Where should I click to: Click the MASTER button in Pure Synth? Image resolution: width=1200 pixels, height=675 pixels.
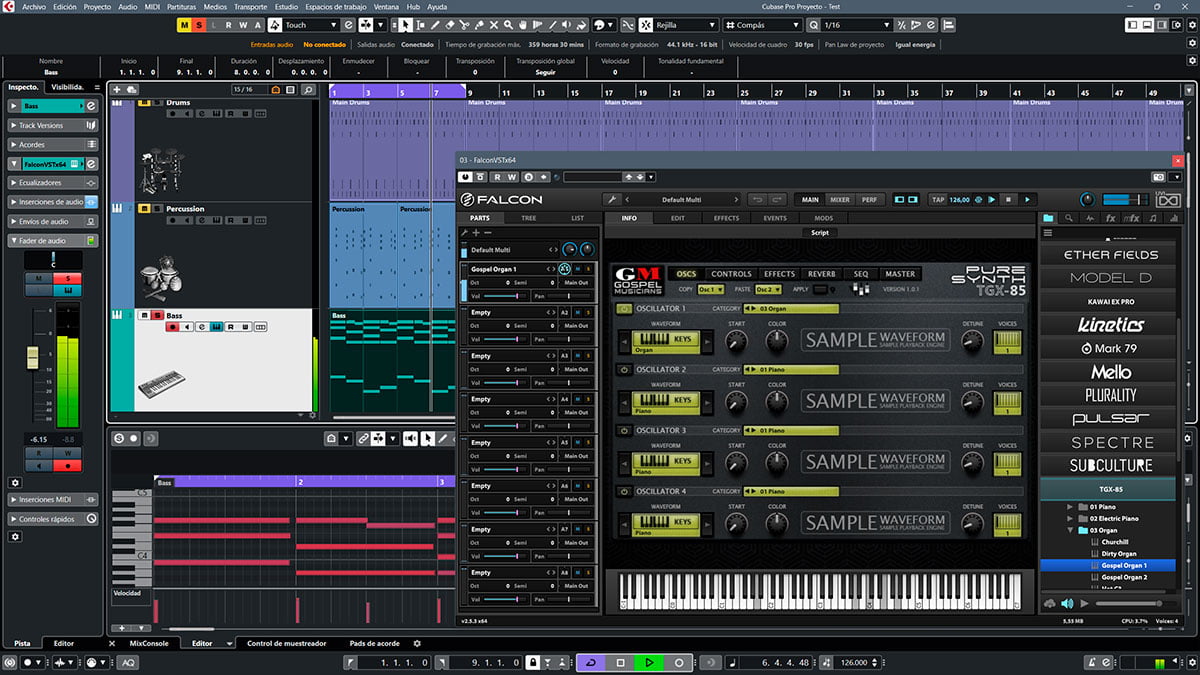pos(900,274)
